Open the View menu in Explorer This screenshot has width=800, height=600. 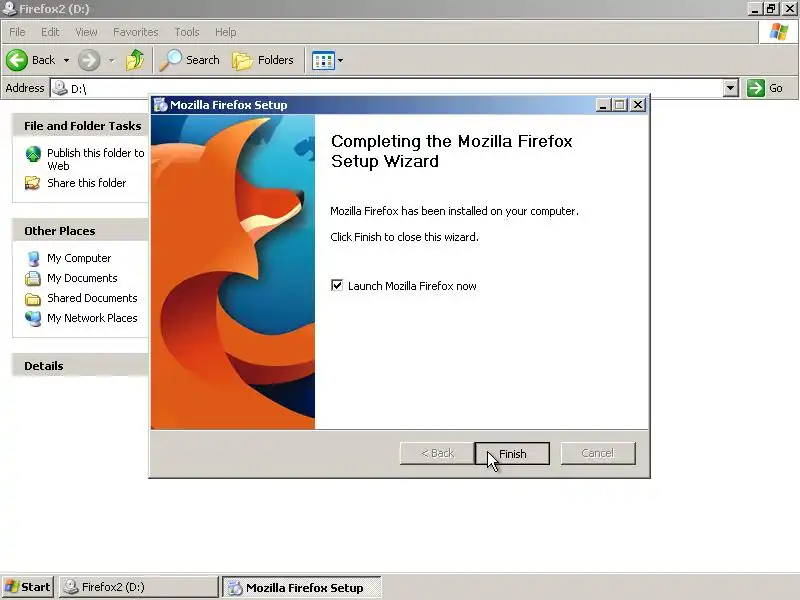click(86, 32)
